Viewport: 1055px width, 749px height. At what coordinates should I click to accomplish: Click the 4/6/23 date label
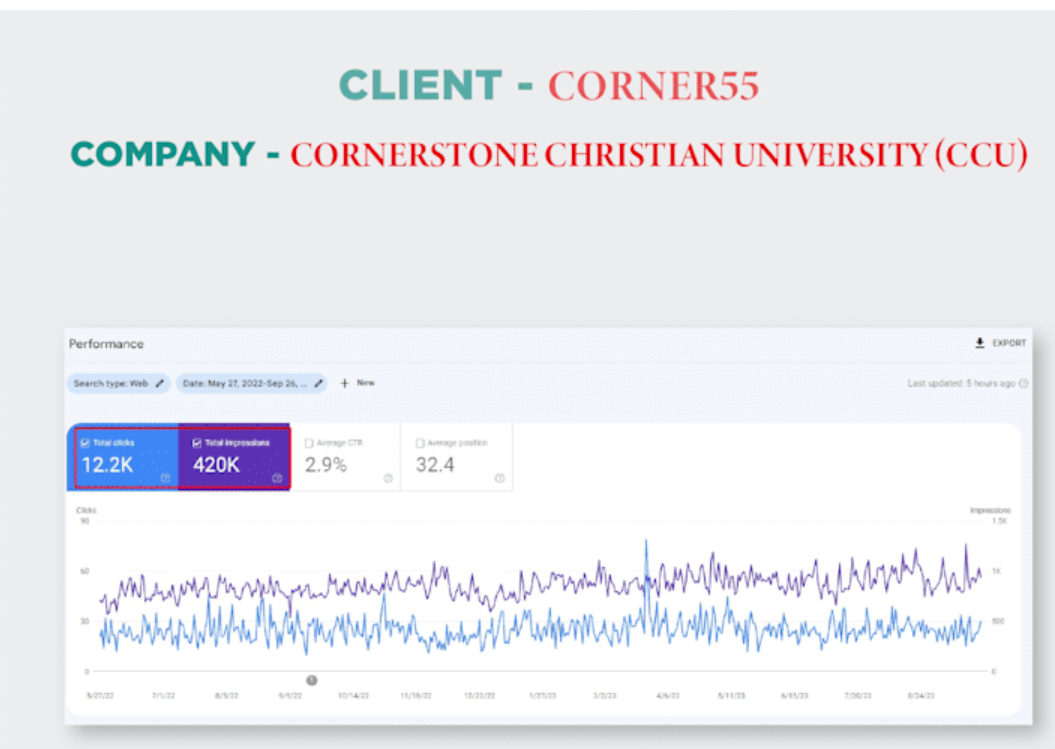(x=667, y=695)
